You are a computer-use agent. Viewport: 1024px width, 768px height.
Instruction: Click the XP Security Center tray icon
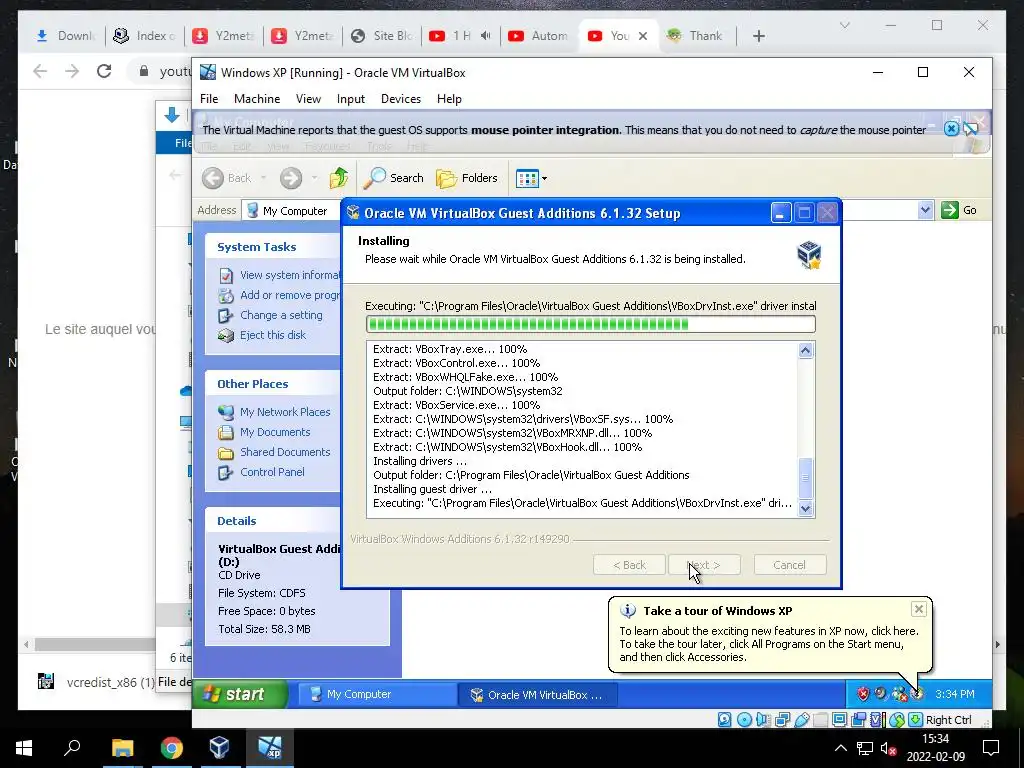[863, 694]
